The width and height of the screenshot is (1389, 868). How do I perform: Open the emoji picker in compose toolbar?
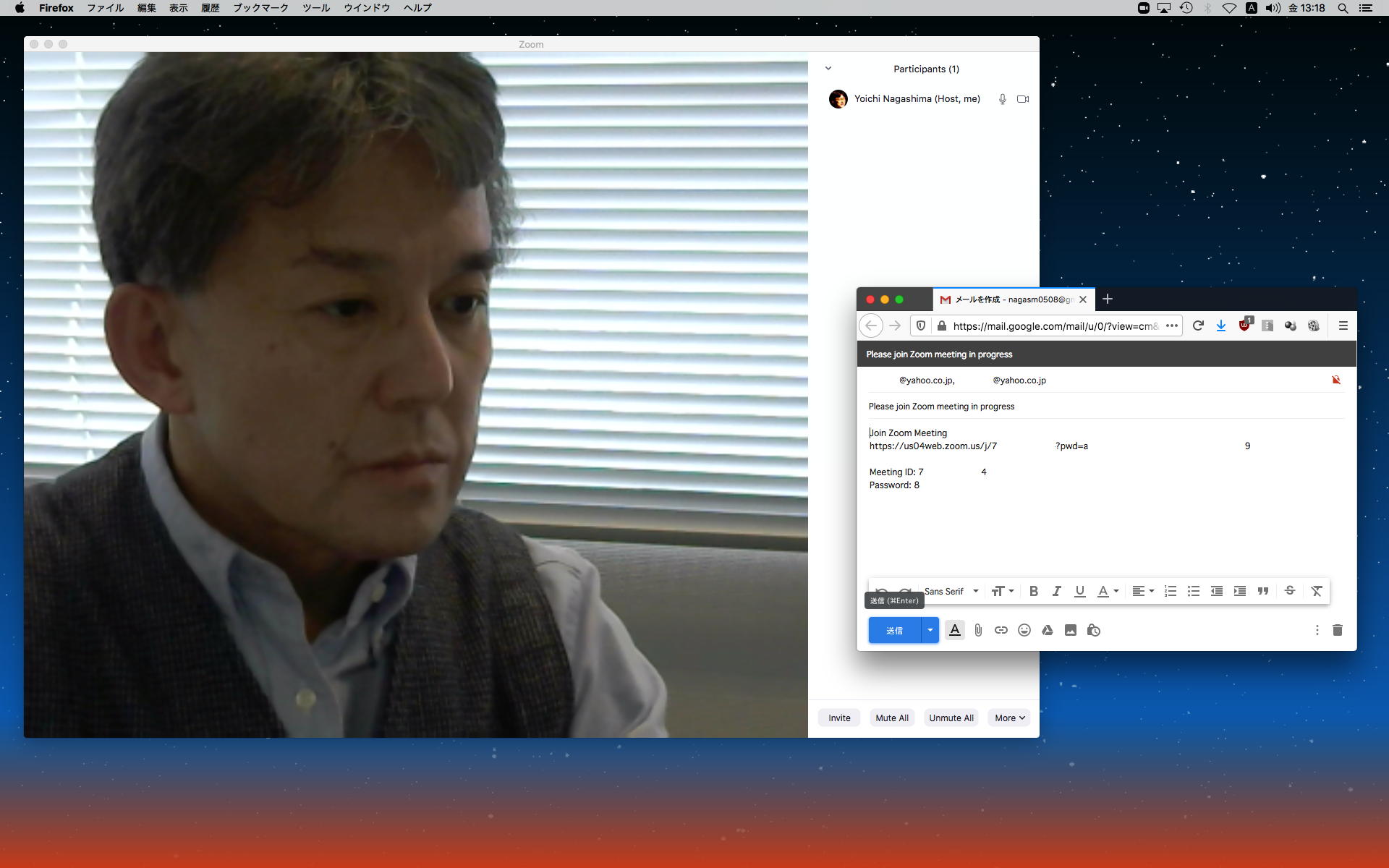click(1024, 631)
